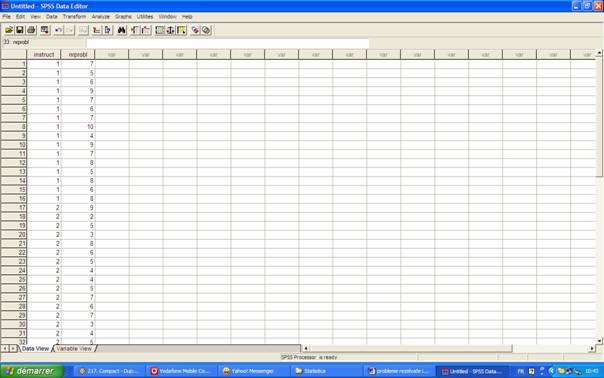604x378 pixels.
Task: Click the Use Sets toolbar icon
Action: [206, 30]
